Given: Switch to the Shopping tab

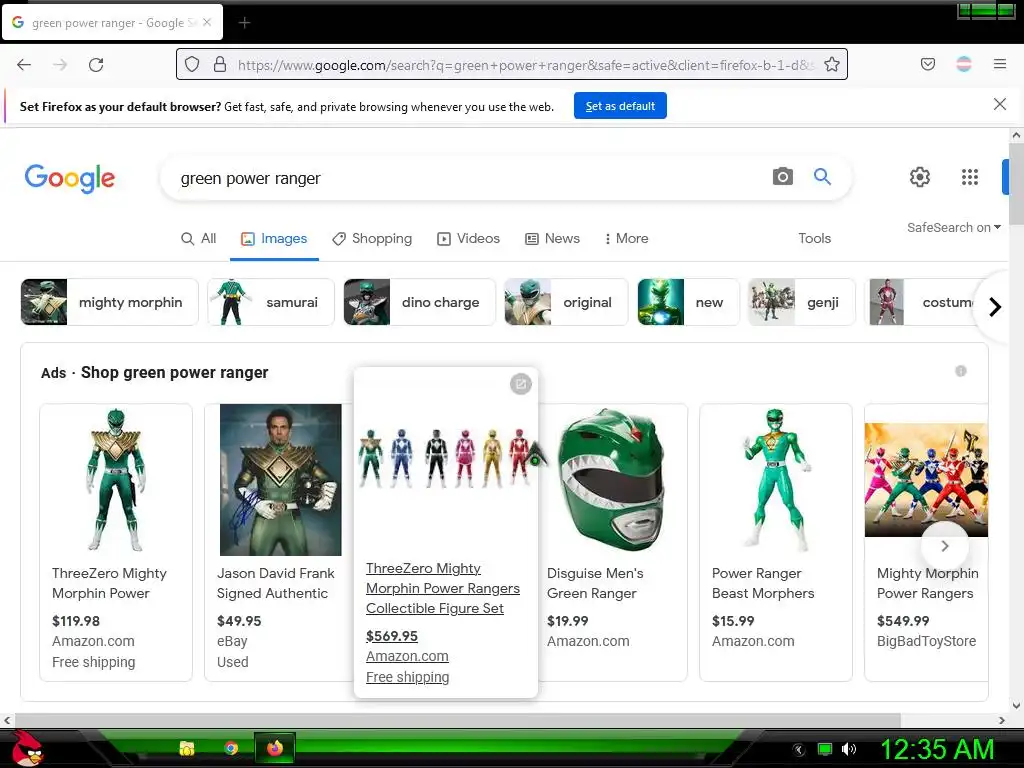Looking at the screenshot, I should pos(372,238).
